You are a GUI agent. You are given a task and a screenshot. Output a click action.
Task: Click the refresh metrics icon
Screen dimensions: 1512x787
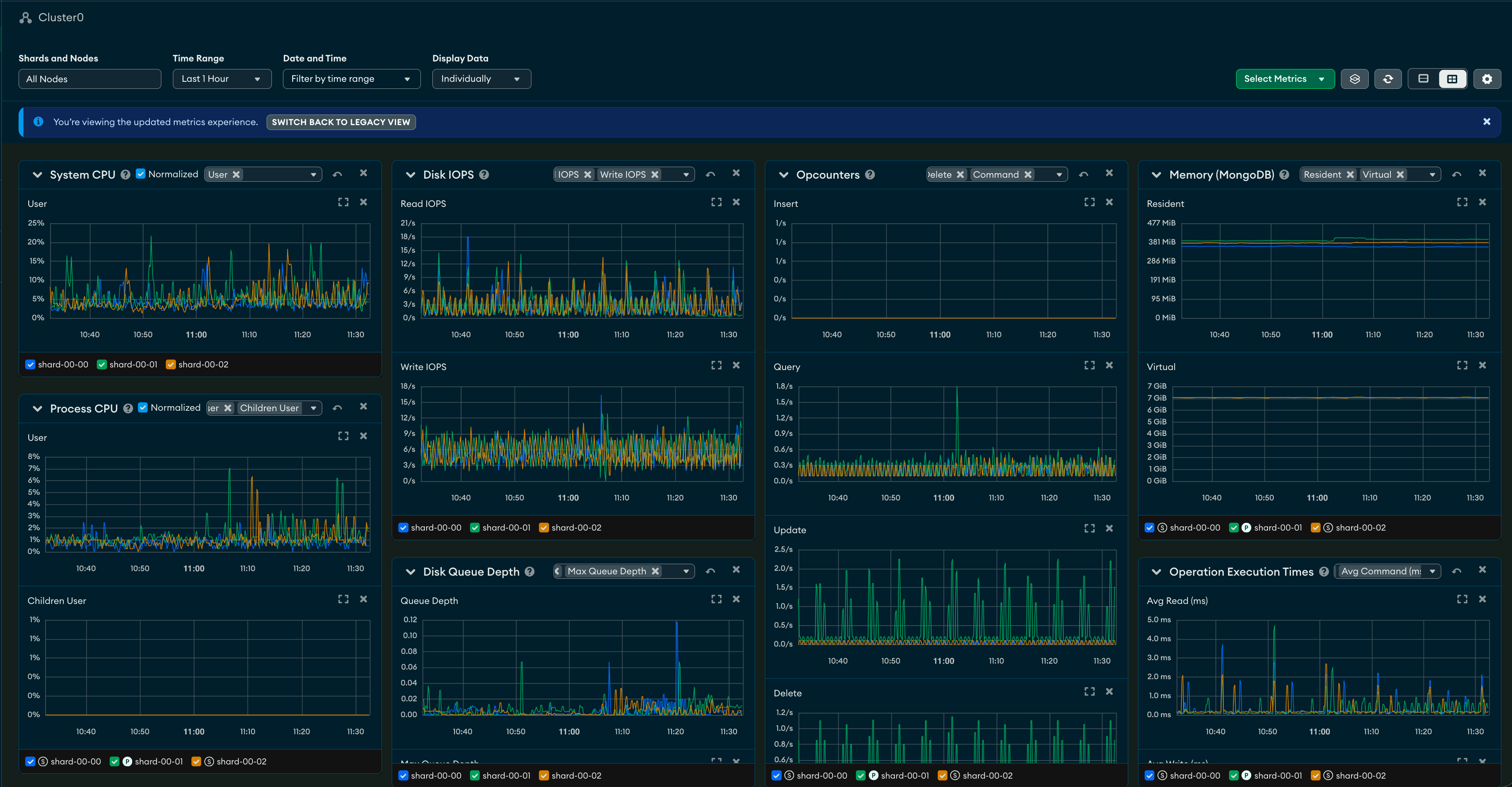[1388, 79]
